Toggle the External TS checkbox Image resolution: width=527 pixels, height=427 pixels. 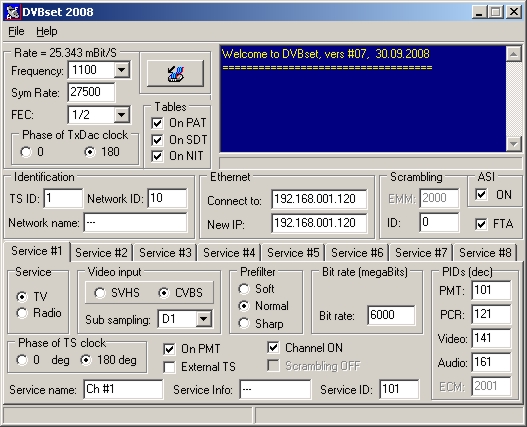[169, 367]
